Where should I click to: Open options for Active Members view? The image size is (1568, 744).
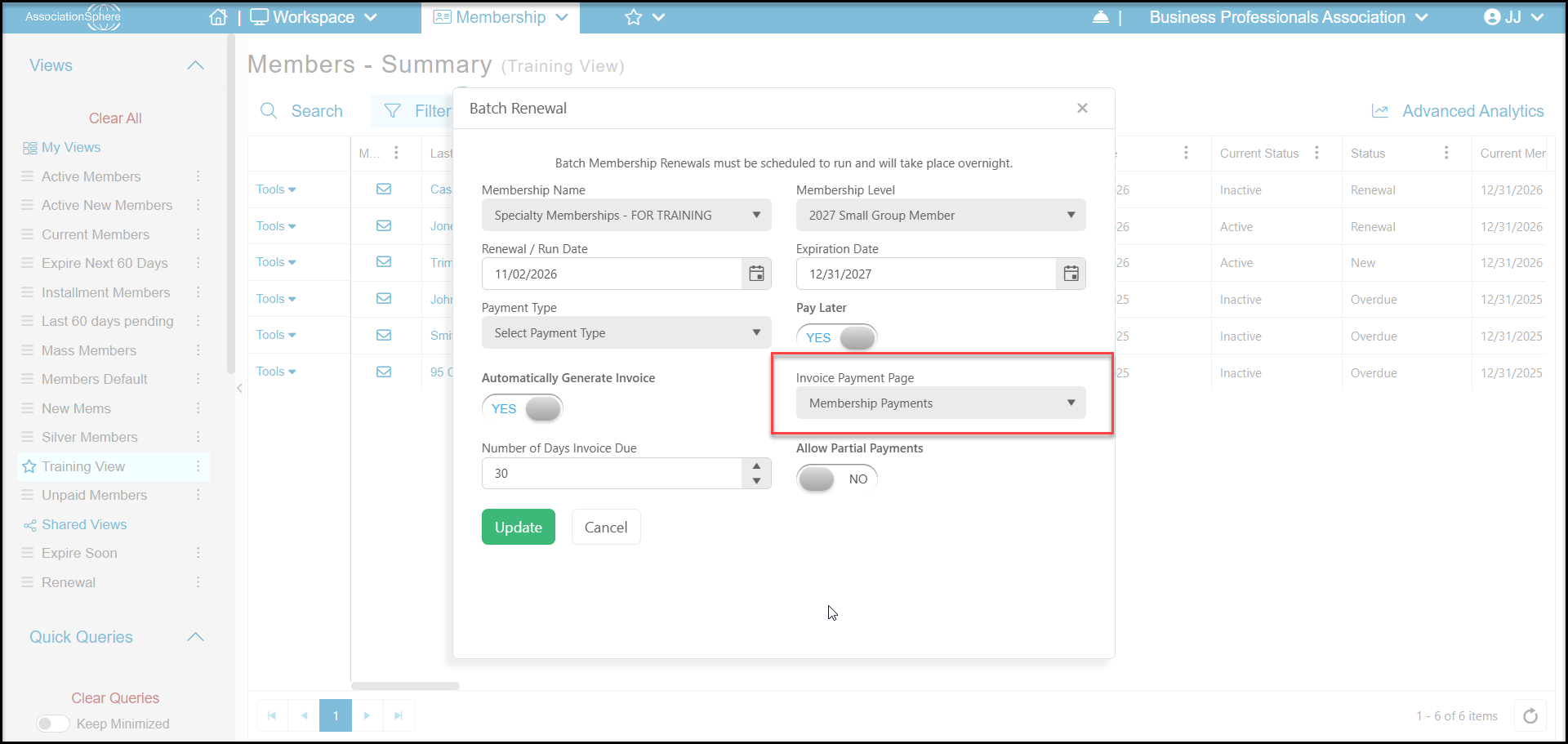(x=198, y=176)
